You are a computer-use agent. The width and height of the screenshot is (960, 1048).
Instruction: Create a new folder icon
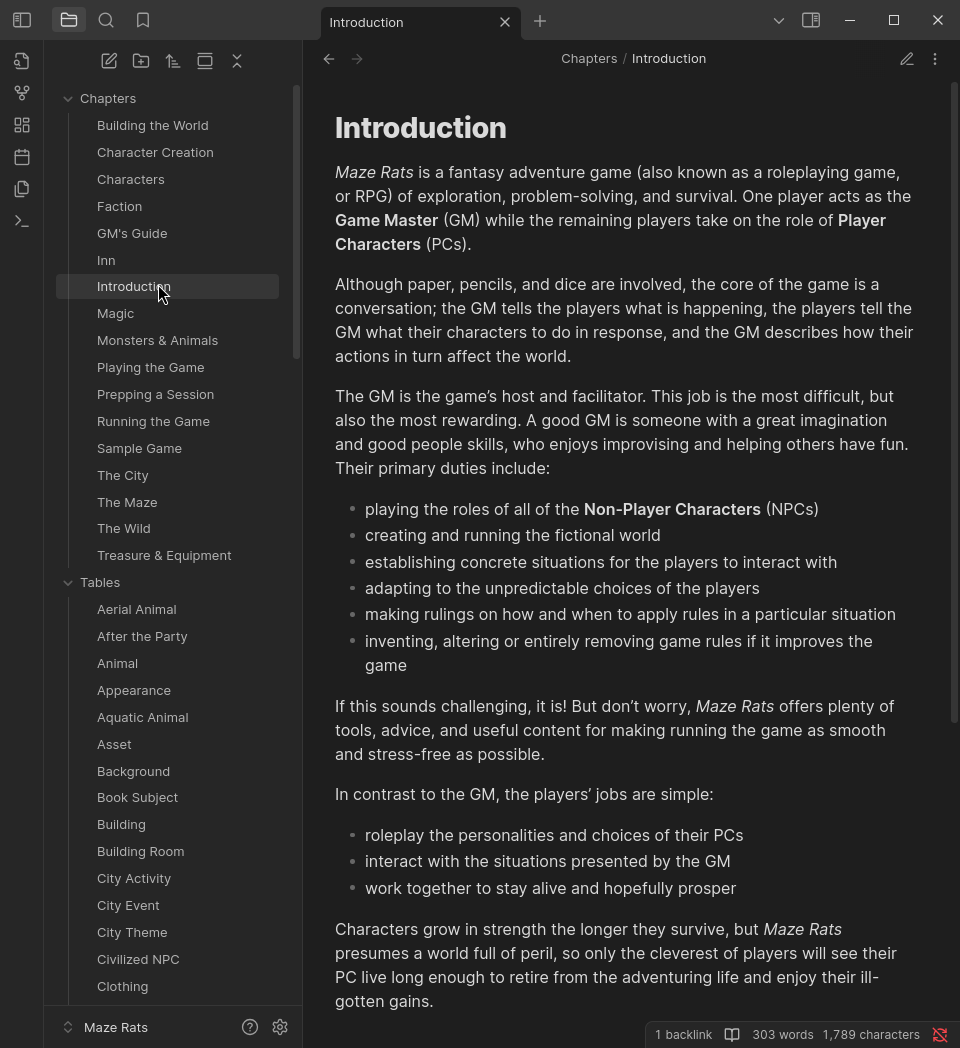click(141, 61)
